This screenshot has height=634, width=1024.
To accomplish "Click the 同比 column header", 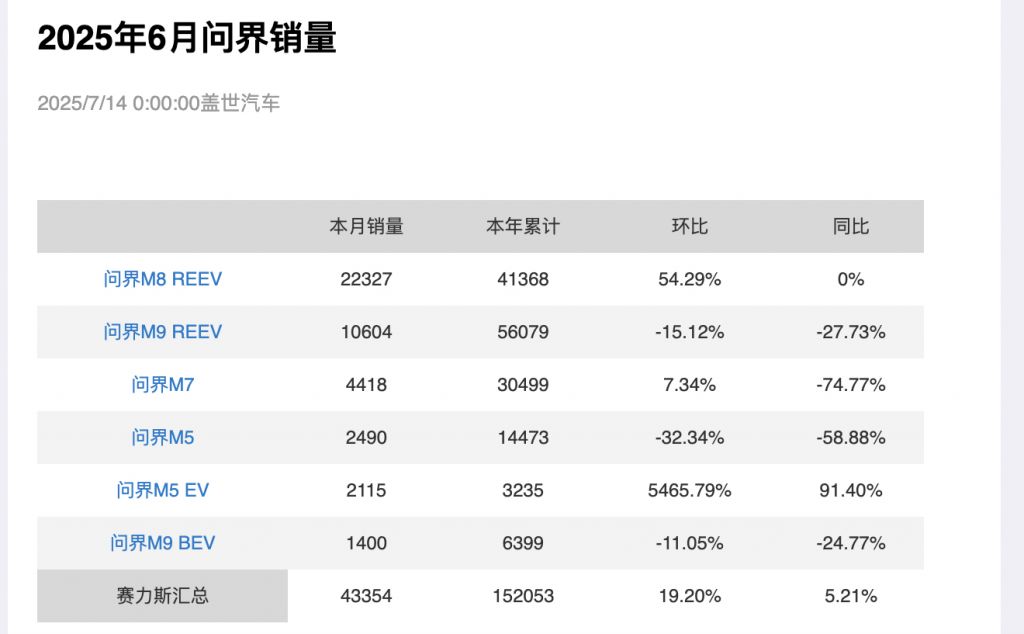I will click(x=851, y=227).
